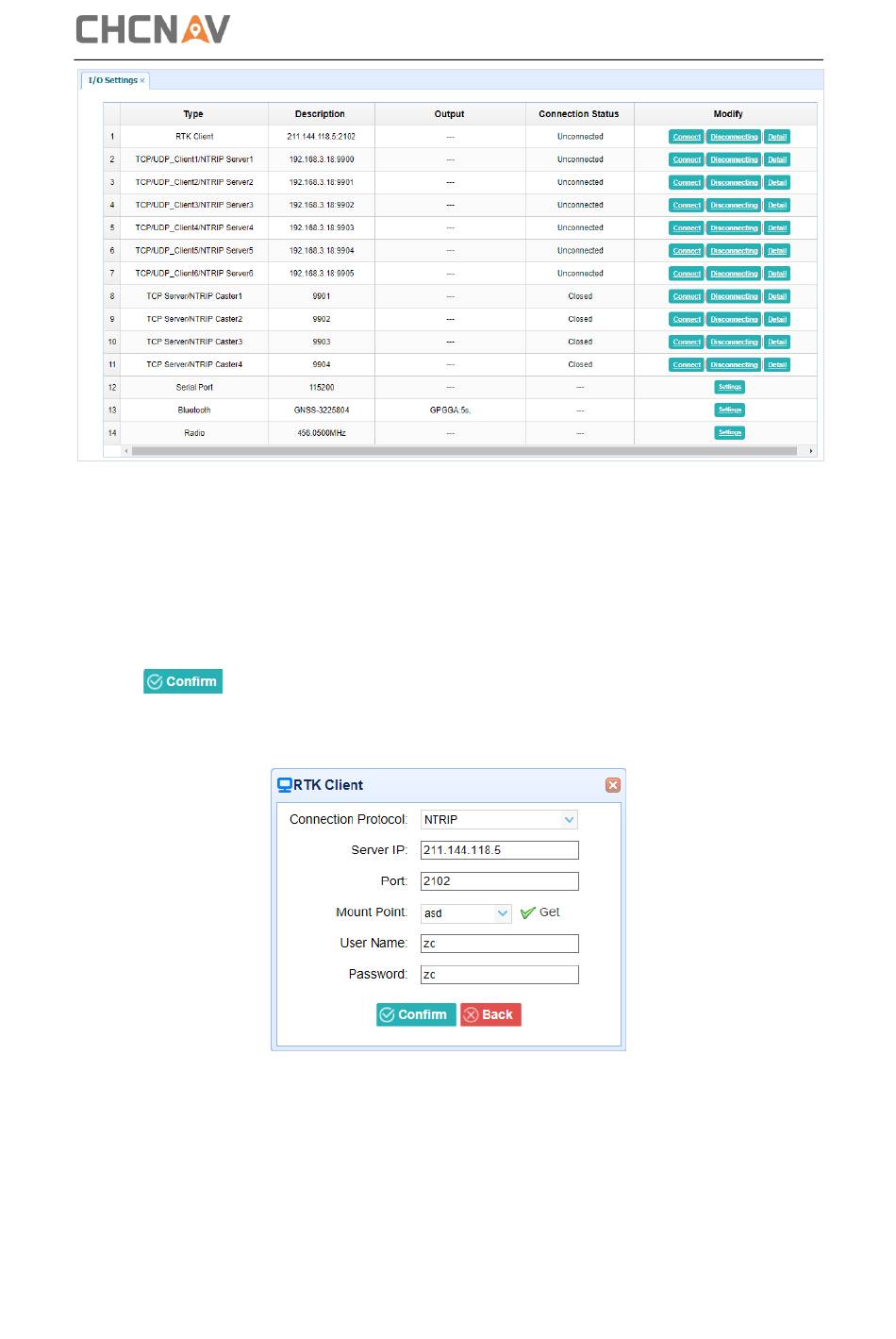896x1339 pixels.
Task: Select the 192.168.3.18:9905 description cell
Action: pyautogui.click(x=322, y=274)
